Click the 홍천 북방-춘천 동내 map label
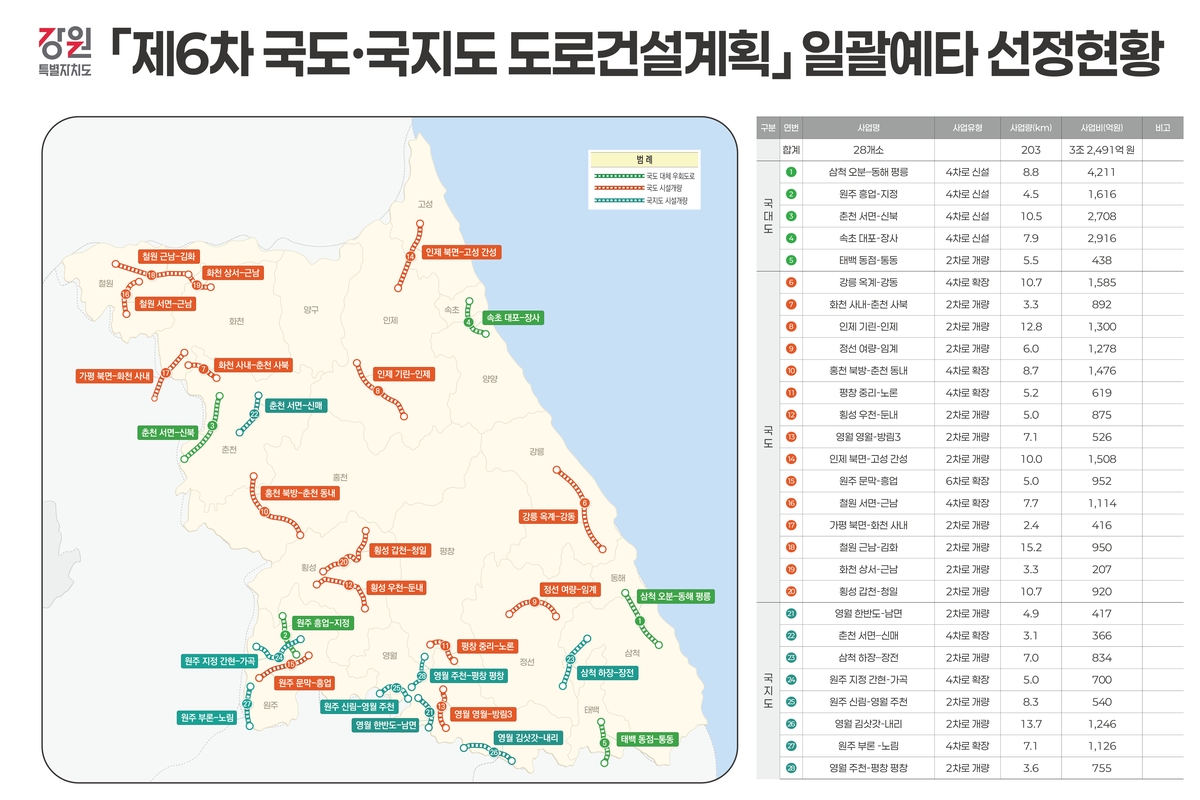Image resolution: width=1200 pixels, height=800 pixels. click(x=301, y=493)
